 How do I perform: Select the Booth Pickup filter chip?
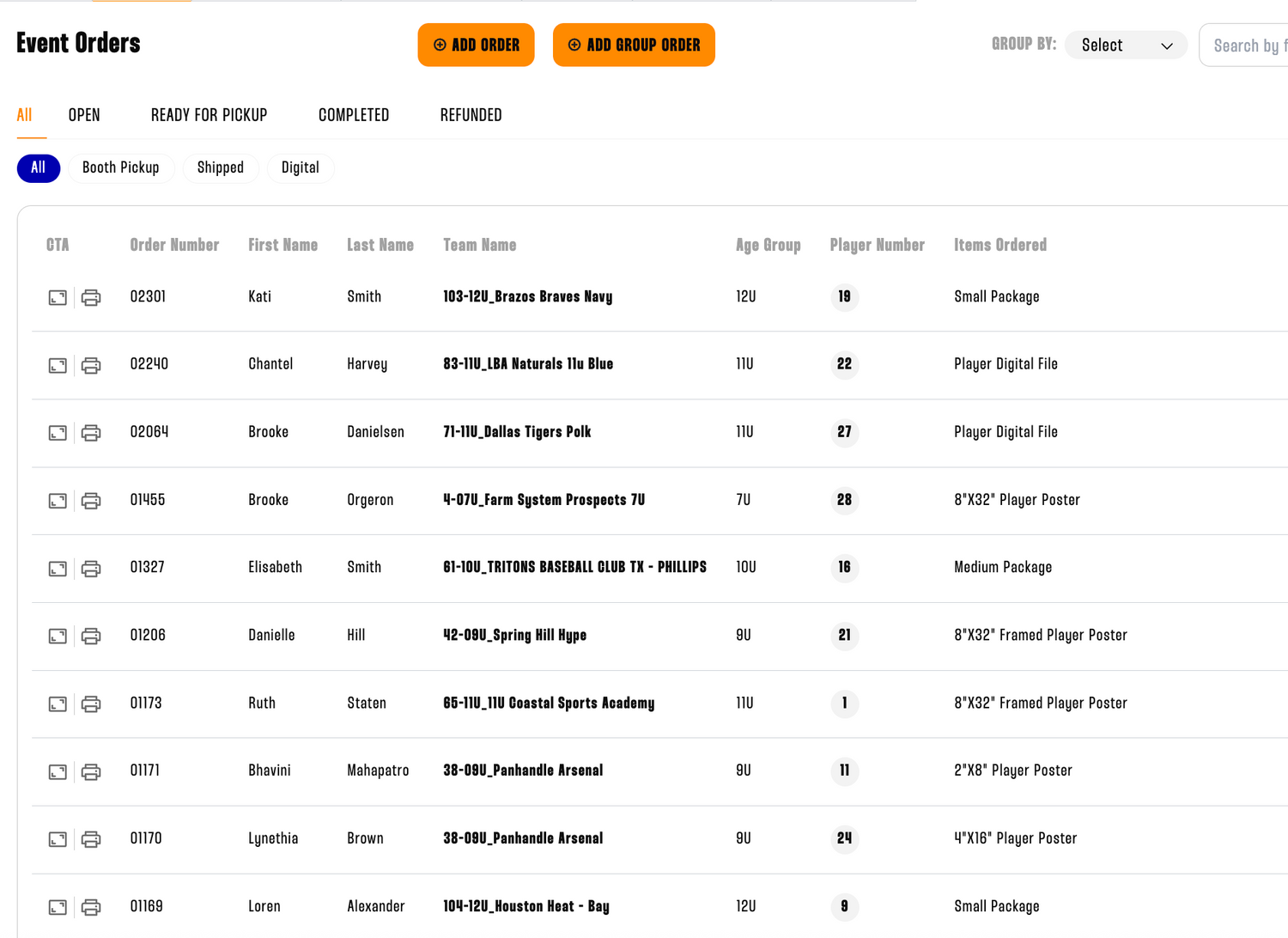click(121, 168)
